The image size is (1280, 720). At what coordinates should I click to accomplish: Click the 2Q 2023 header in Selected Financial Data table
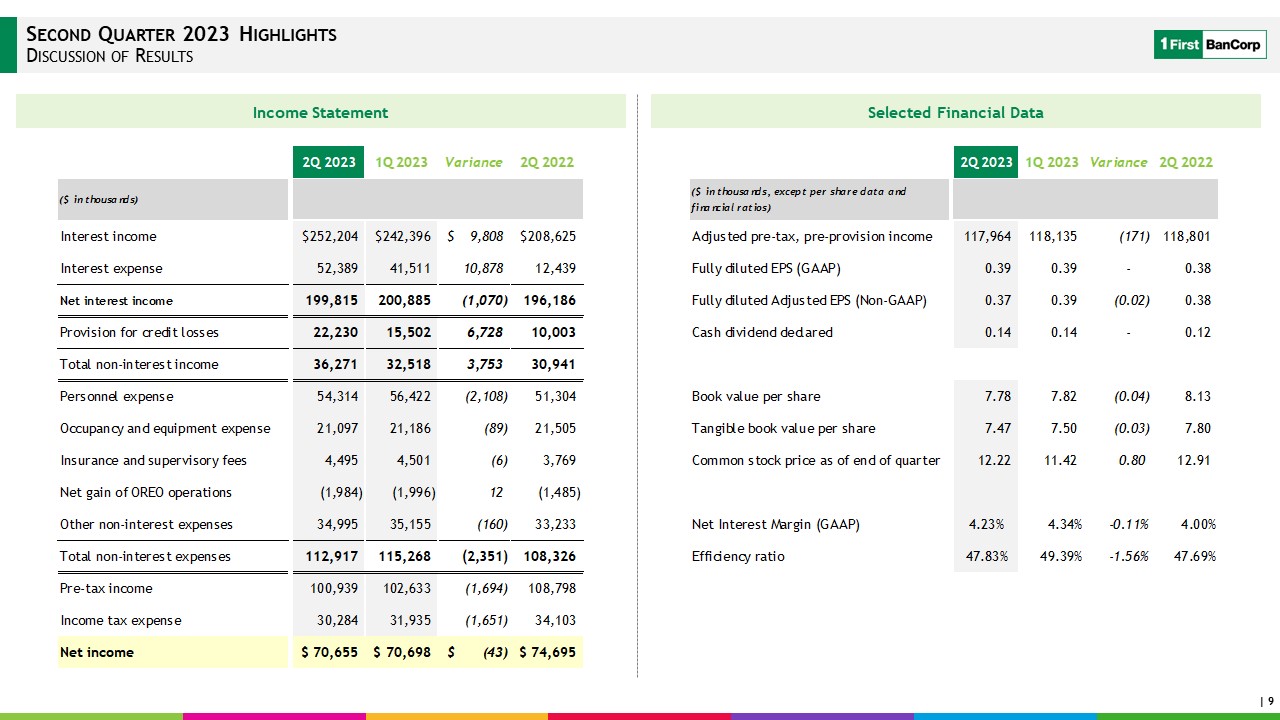tap(985, 162)
